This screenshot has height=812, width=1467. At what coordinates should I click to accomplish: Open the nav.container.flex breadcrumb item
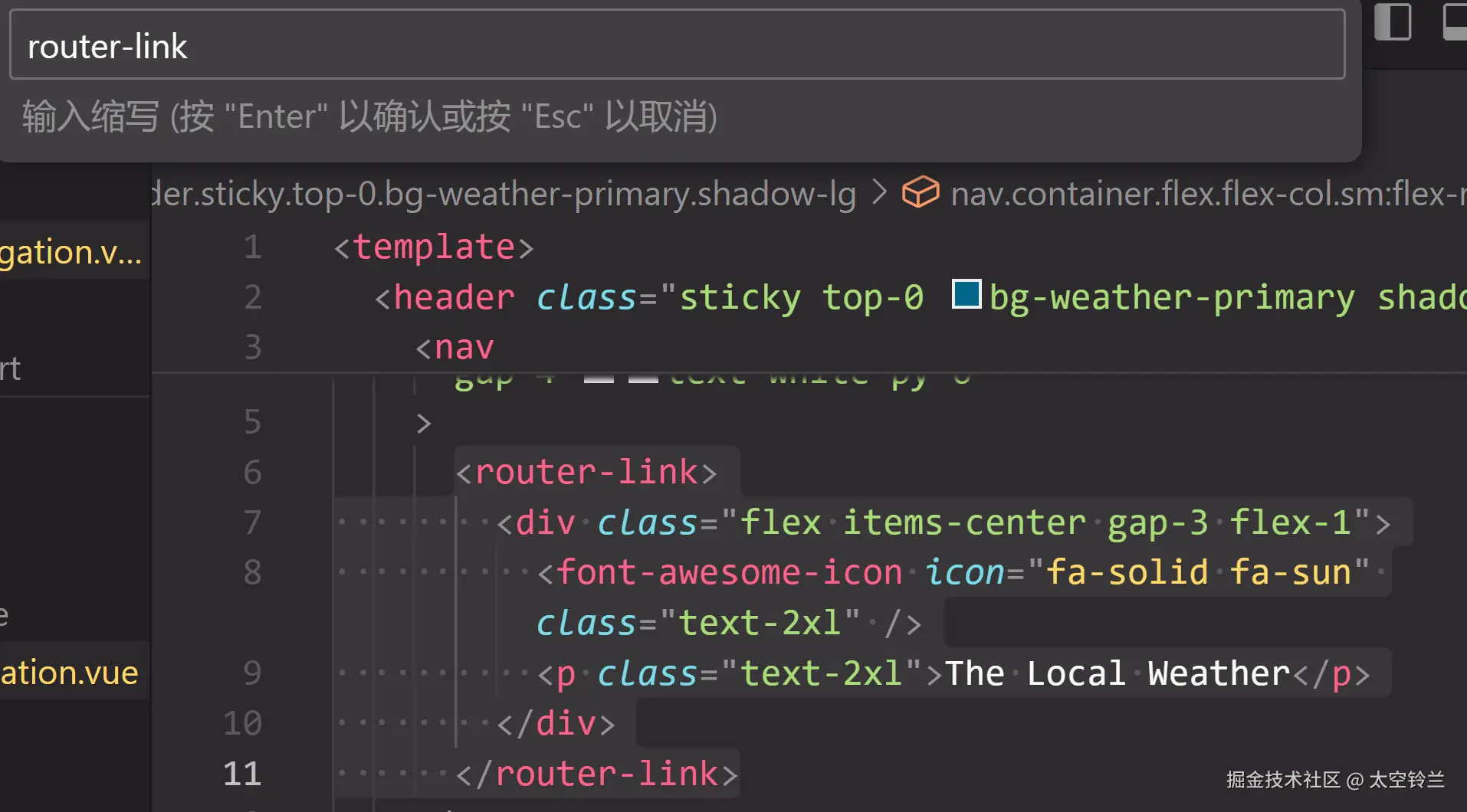tap(1208, 194)
